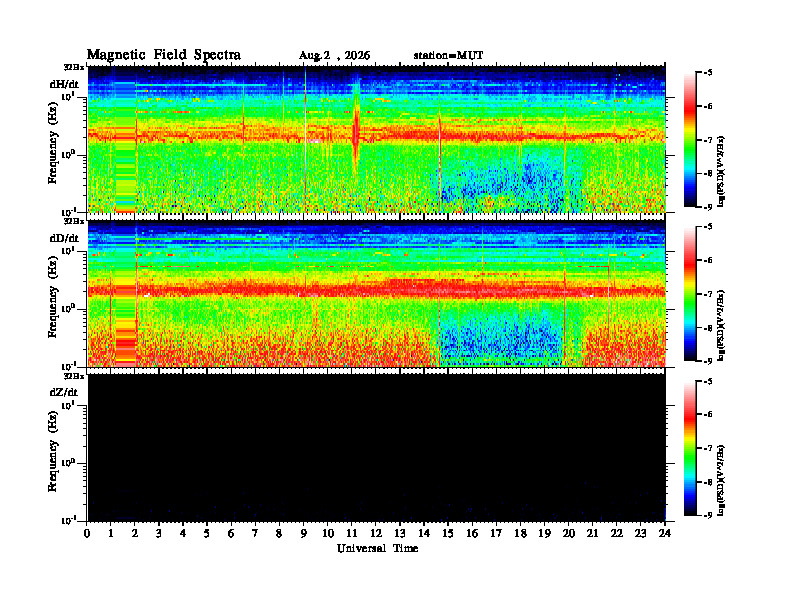Click hour tick label "8" on time axis
Viewport: 792px width, 612px height.
pyautogui.click(x=279, y=534)
